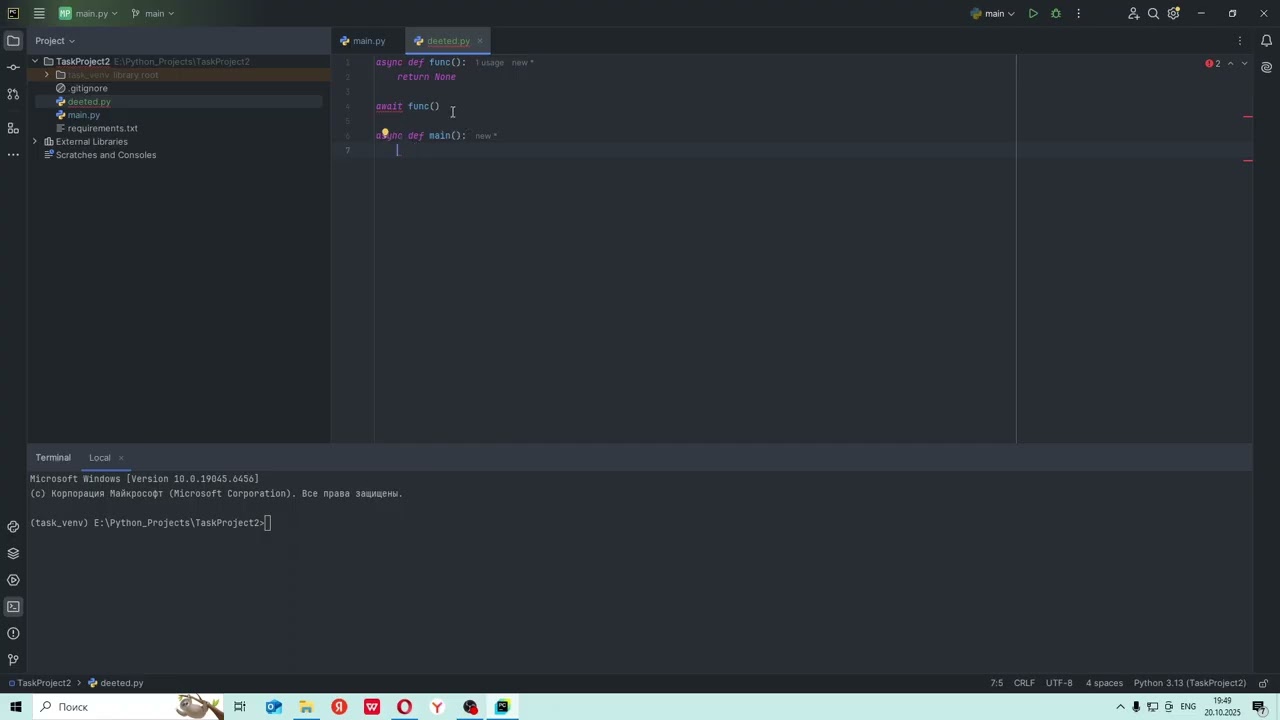Viewport: 1280px width, 720px height.
Task: Debug the 'main' configuration
Action: point(1056,14)
